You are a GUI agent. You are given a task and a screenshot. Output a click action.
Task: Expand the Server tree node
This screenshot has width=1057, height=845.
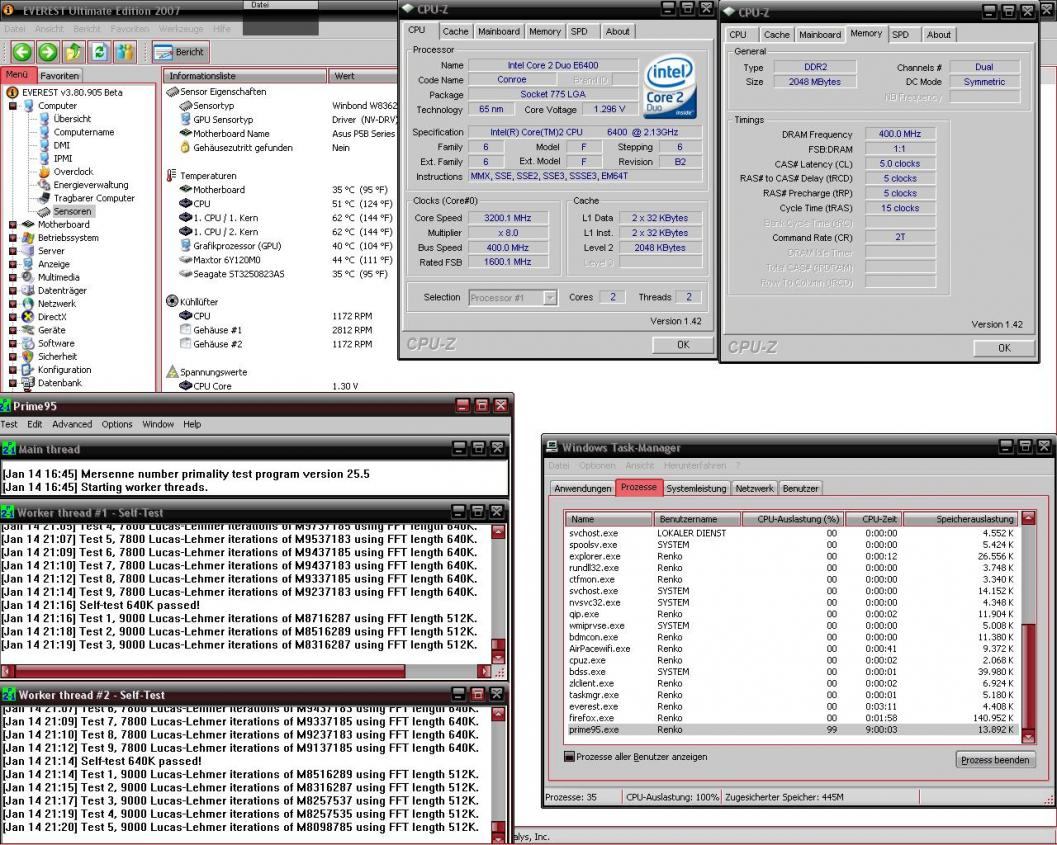coord(13,251)
